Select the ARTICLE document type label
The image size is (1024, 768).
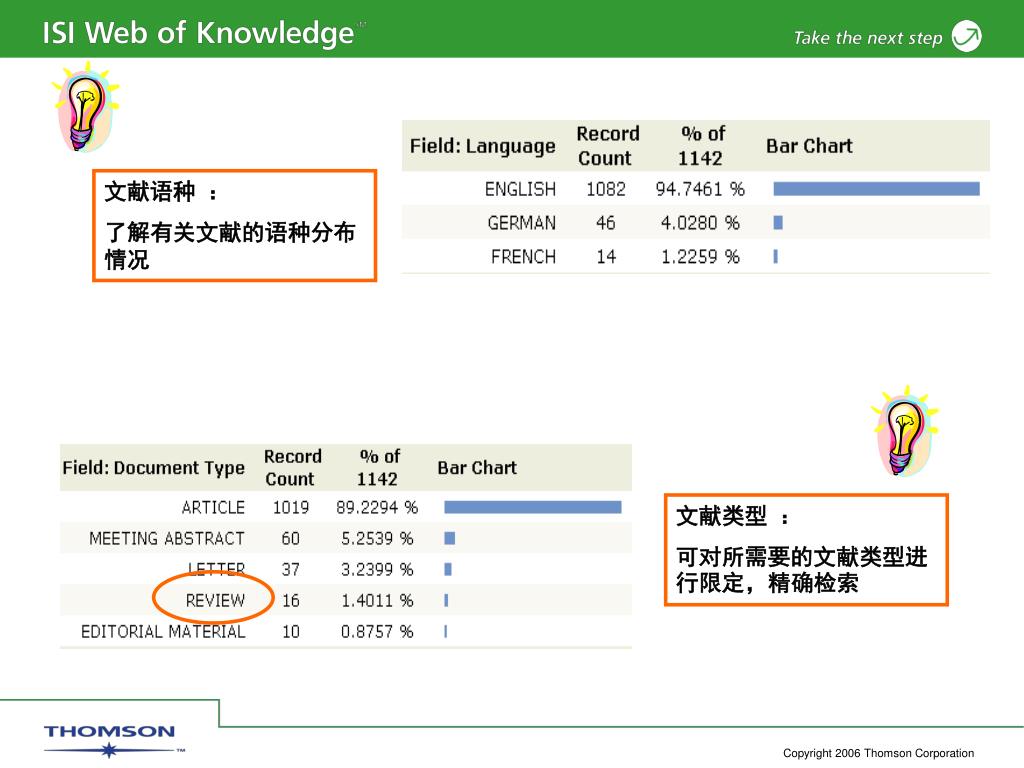pos(213,507)
